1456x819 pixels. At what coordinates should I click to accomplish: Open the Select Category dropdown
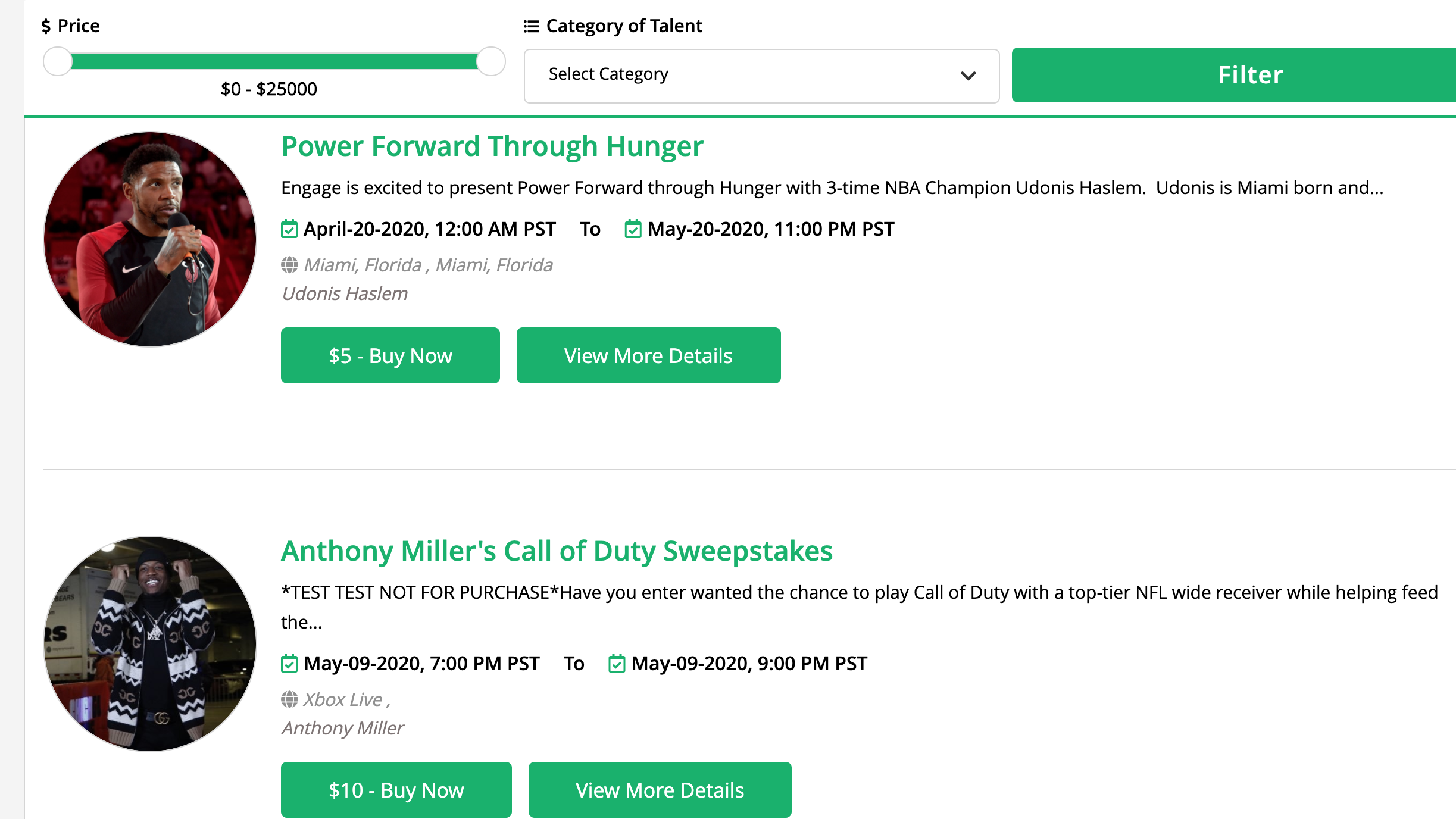point(761,76)
